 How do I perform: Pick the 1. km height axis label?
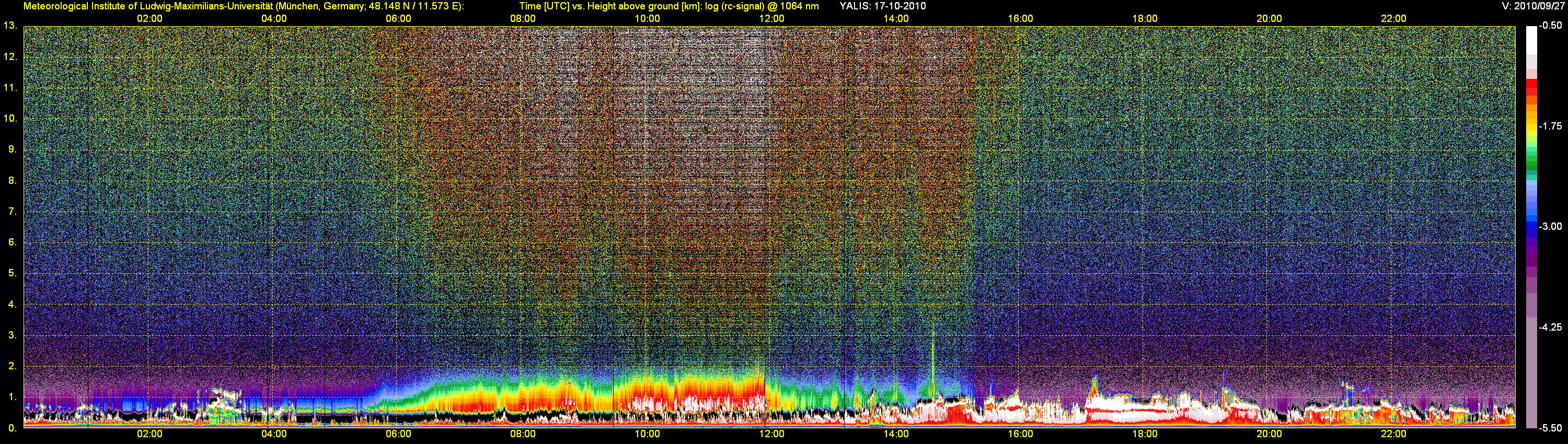coord(12,397)
